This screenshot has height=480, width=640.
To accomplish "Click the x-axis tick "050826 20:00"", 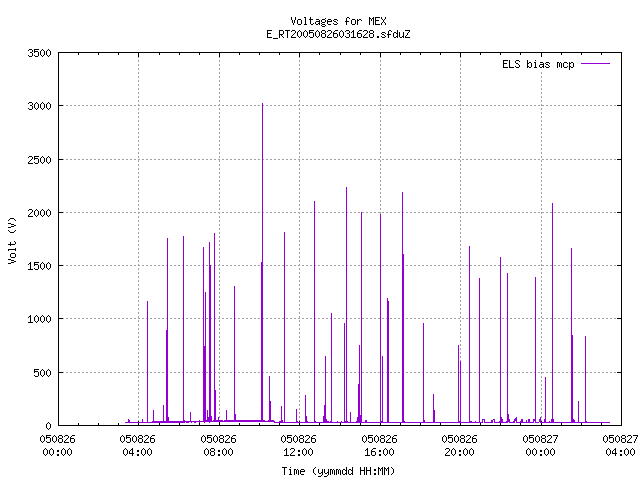I will click(459, 445).
